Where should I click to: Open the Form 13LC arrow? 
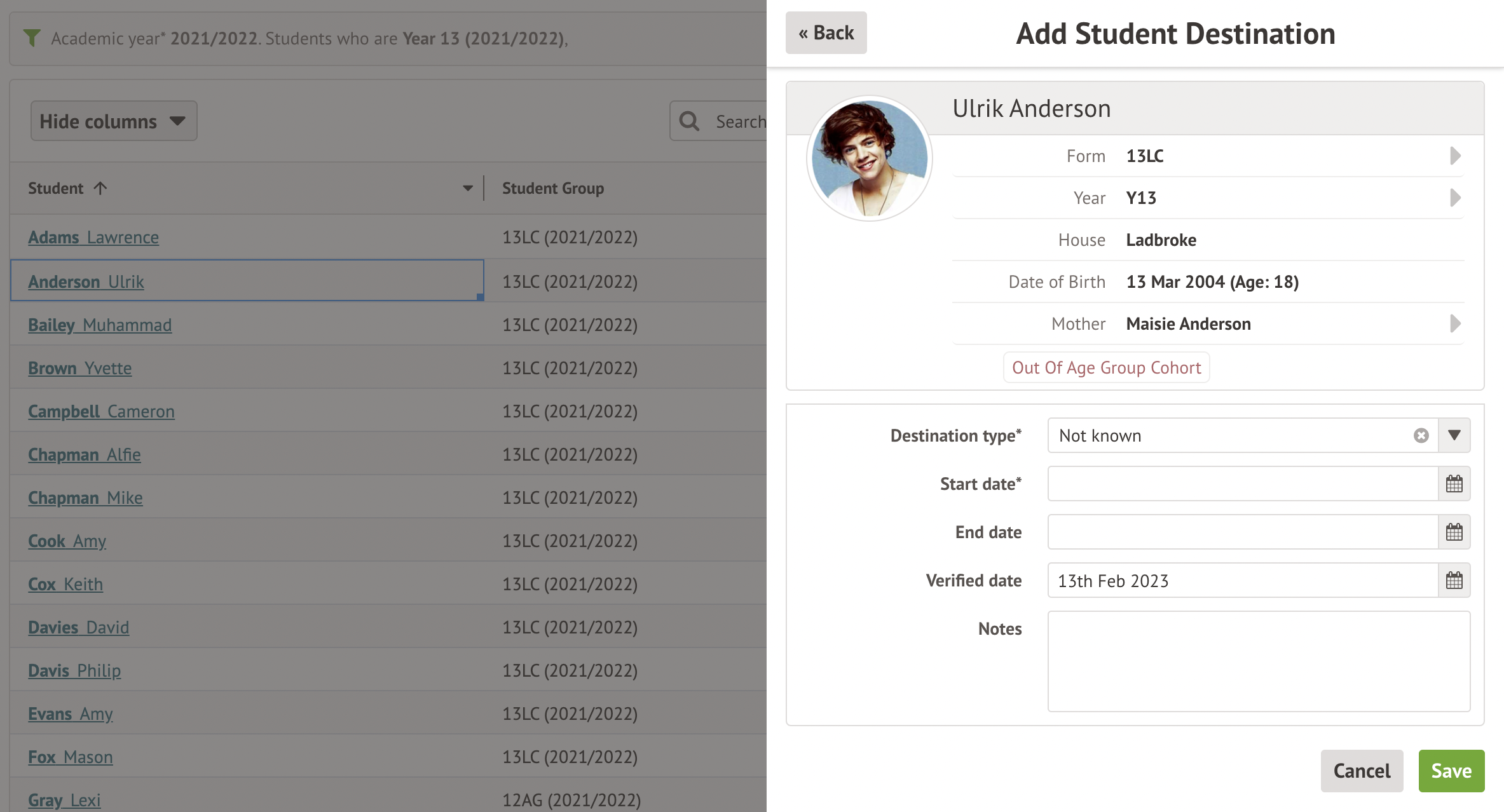(1454, 156)
